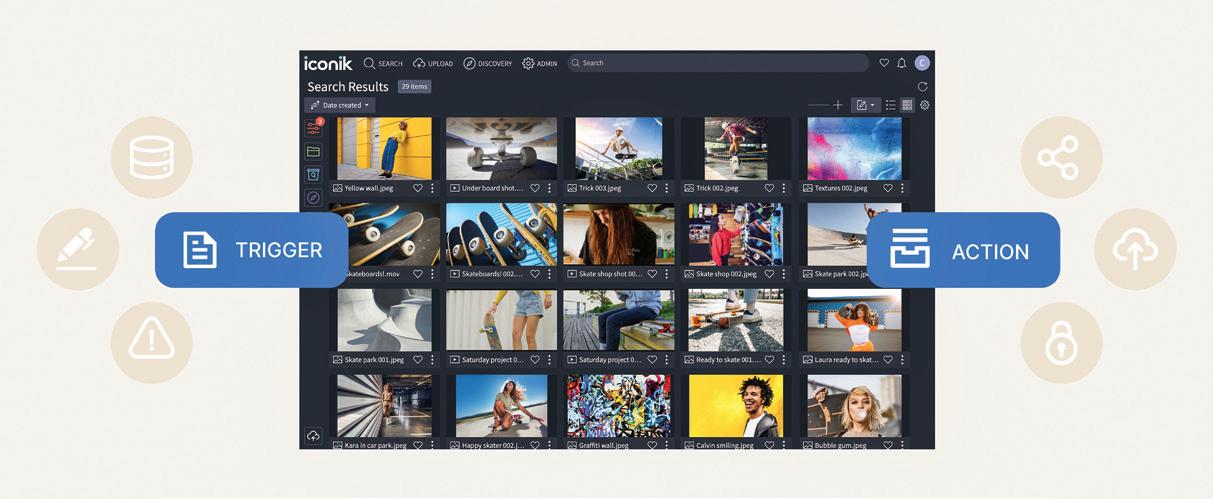Click the Skate park 001.jpeg file name
This screenshot has height=499, width=1213.
374,360
